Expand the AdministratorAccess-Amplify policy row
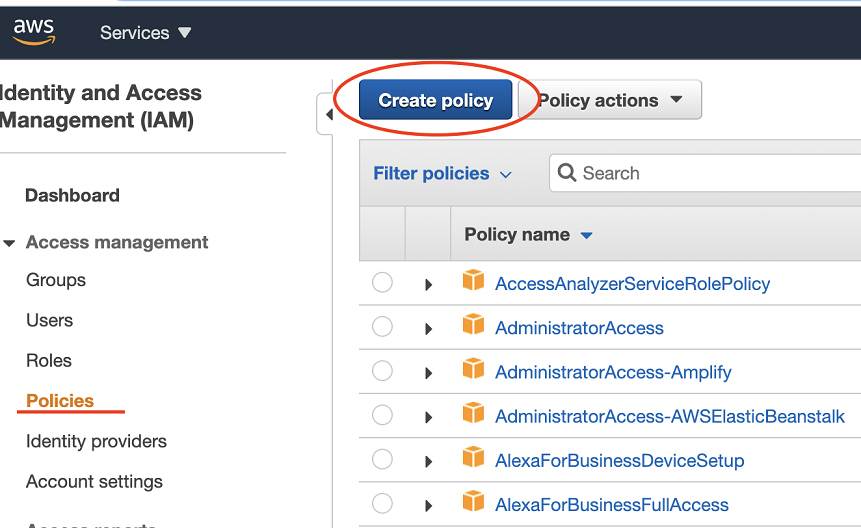The image size is (861, 528). pos(428,373)
